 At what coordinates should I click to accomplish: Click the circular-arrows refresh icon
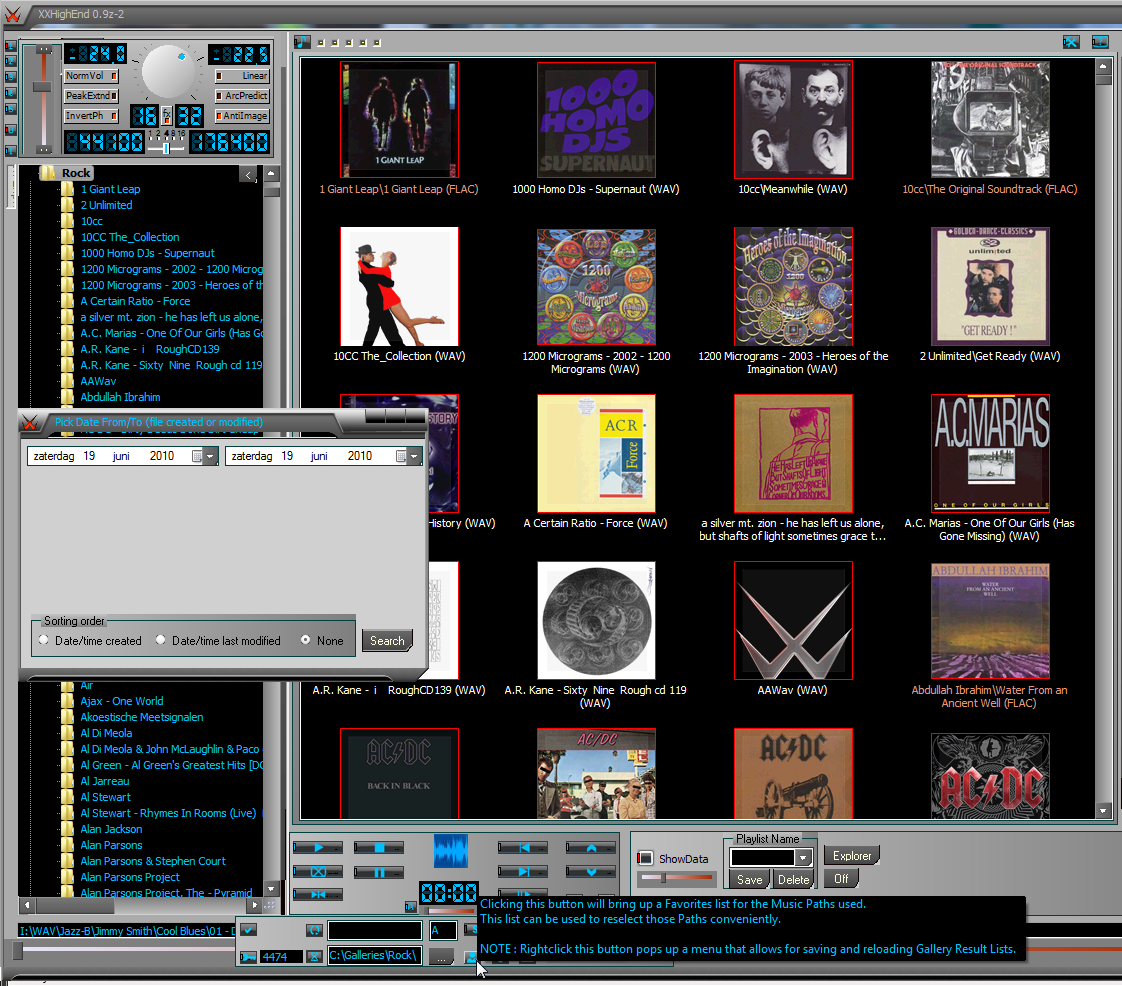coord(314,930)
